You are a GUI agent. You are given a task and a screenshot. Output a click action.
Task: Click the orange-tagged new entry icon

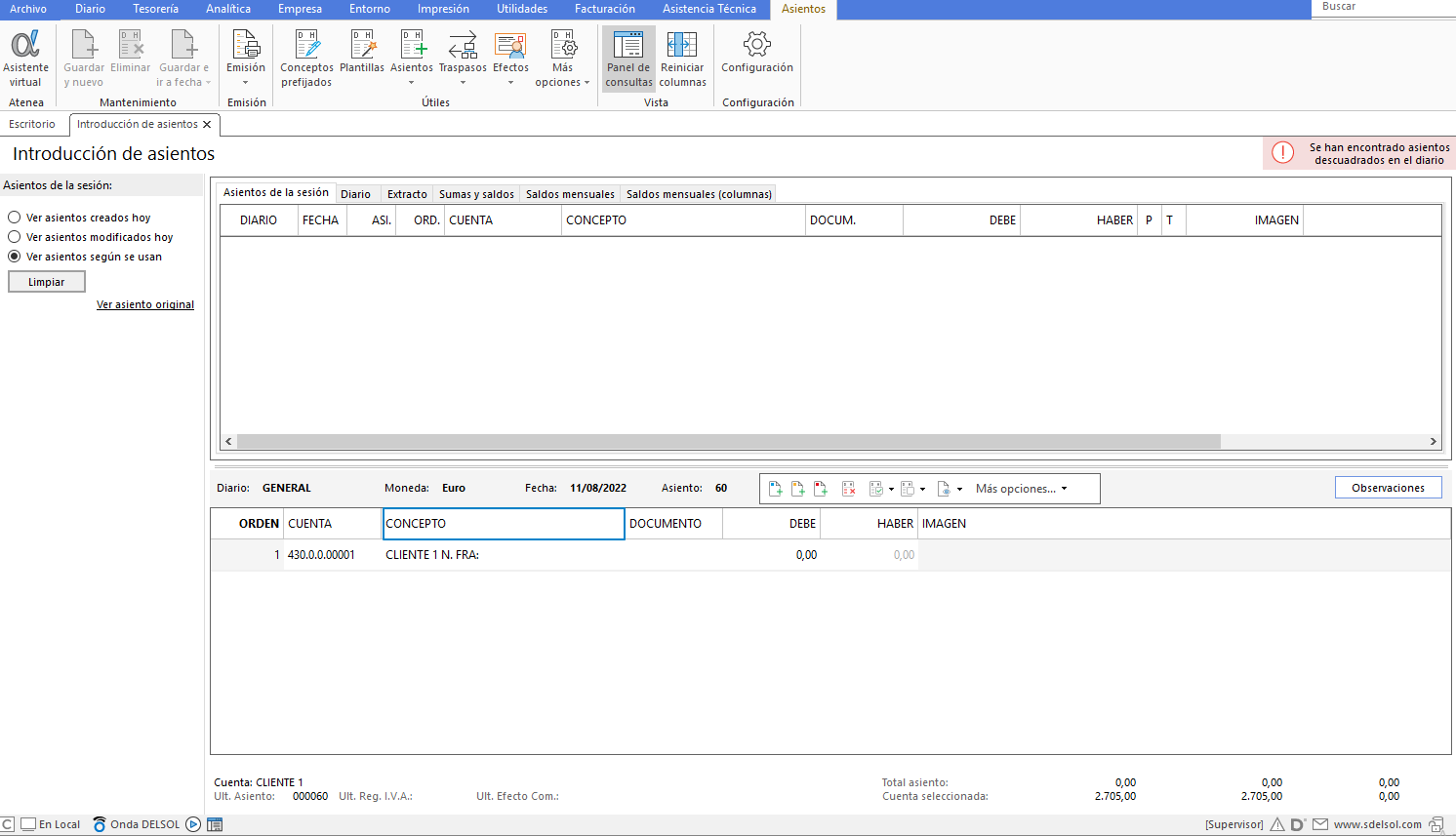tap(798, 489)
